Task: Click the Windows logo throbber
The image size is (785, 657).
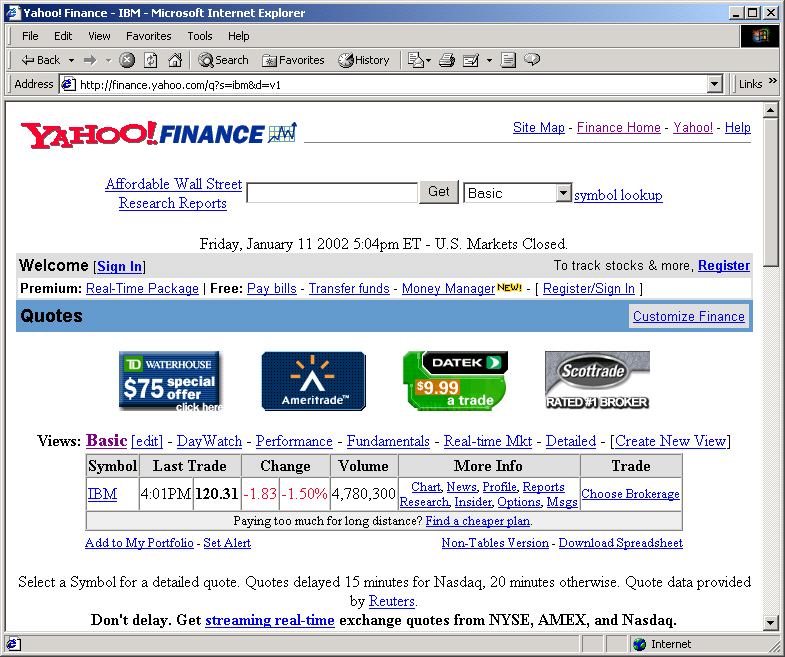Action: pos(759,36)
